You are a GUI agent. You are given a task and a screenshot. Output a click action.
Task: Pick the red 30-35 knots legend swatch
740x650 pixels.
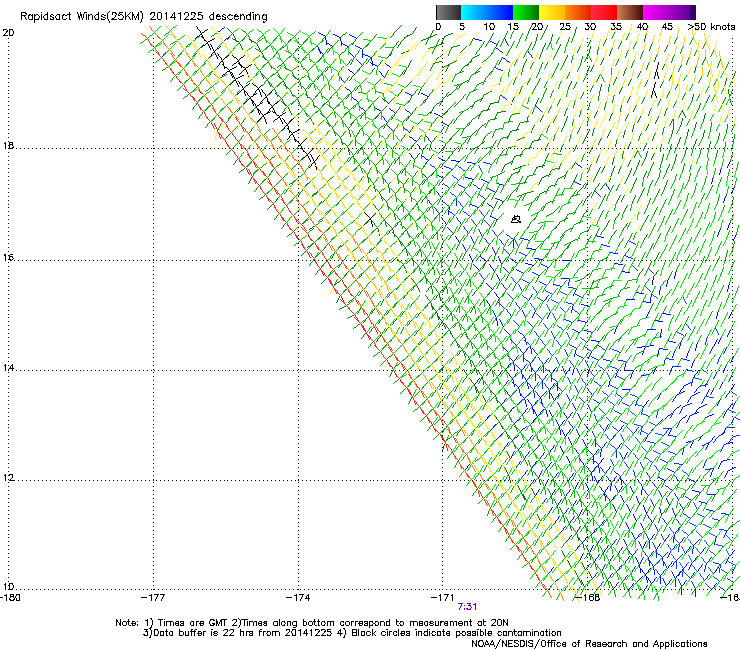pyautogui.click(x=604, y=12)
